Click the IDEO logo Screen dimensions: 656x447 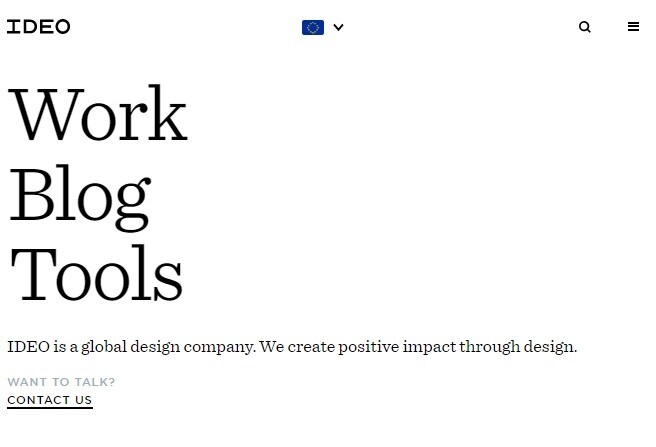point(38,27)
